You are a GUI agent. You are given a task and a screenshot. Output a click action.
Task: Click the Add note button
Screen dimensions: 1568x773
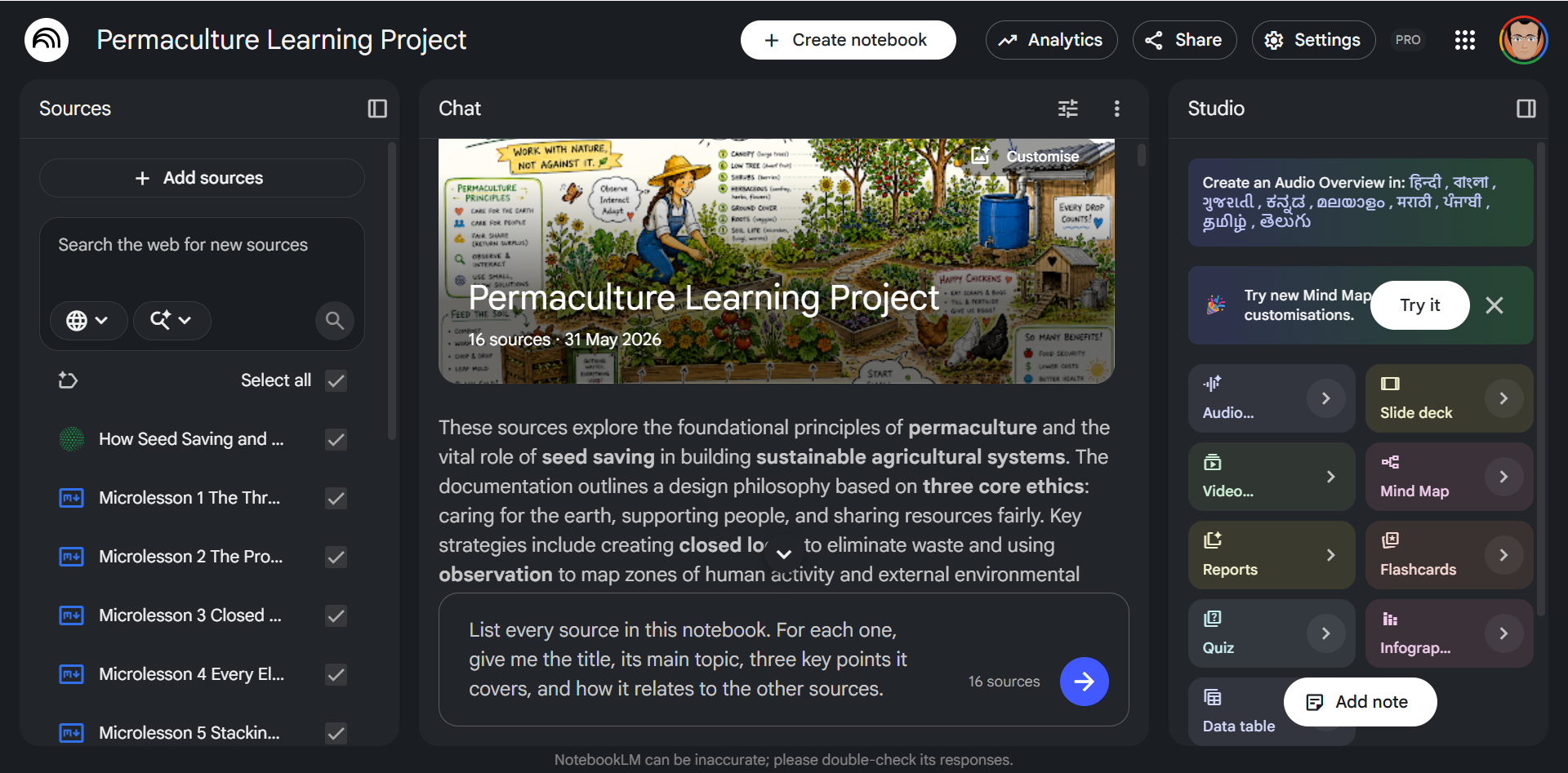(x=1360, y=702)
